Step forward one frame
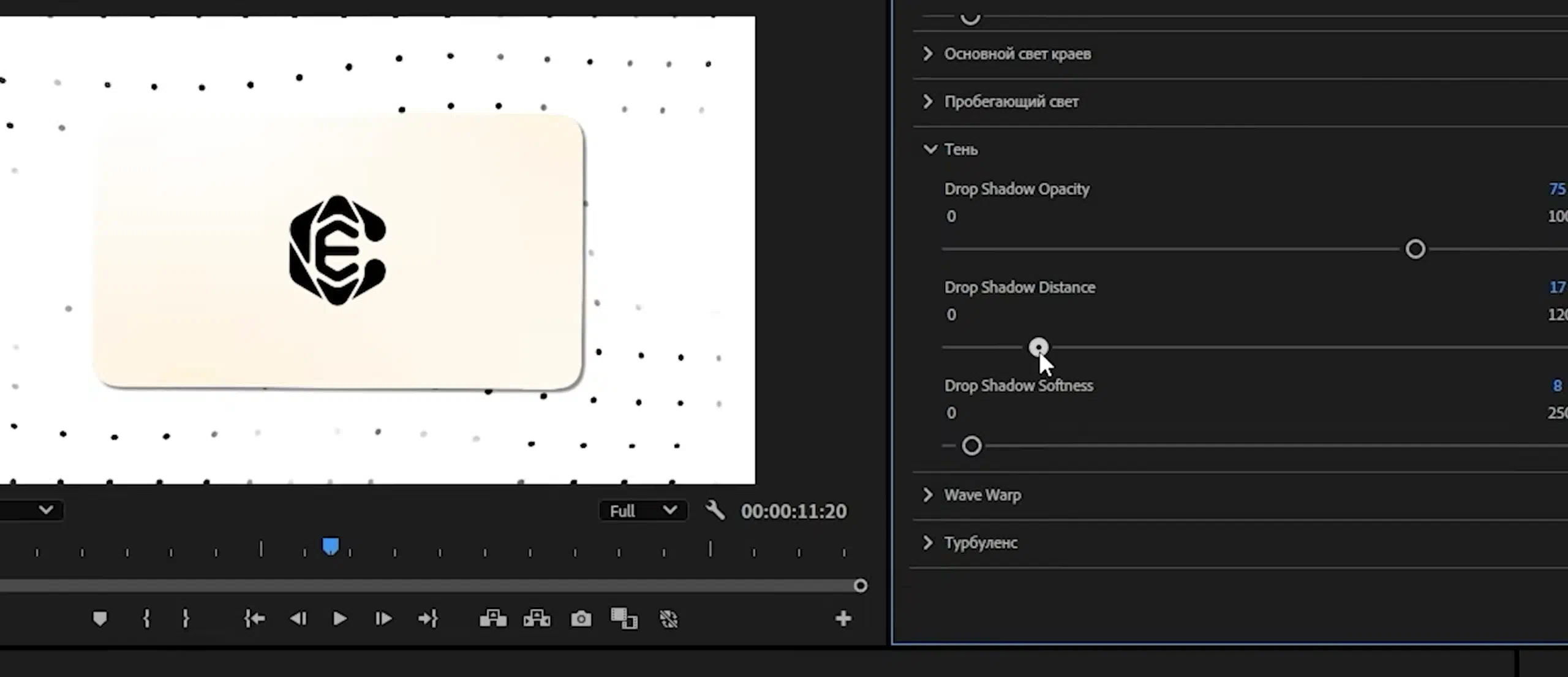The width and height of the screenshot is (1568, 677). tap(383, 619)
